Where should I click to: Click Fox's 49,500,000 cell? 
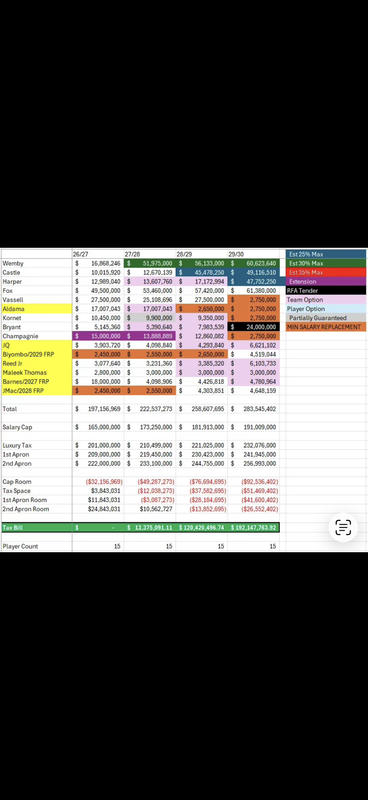tap(98, 291)
